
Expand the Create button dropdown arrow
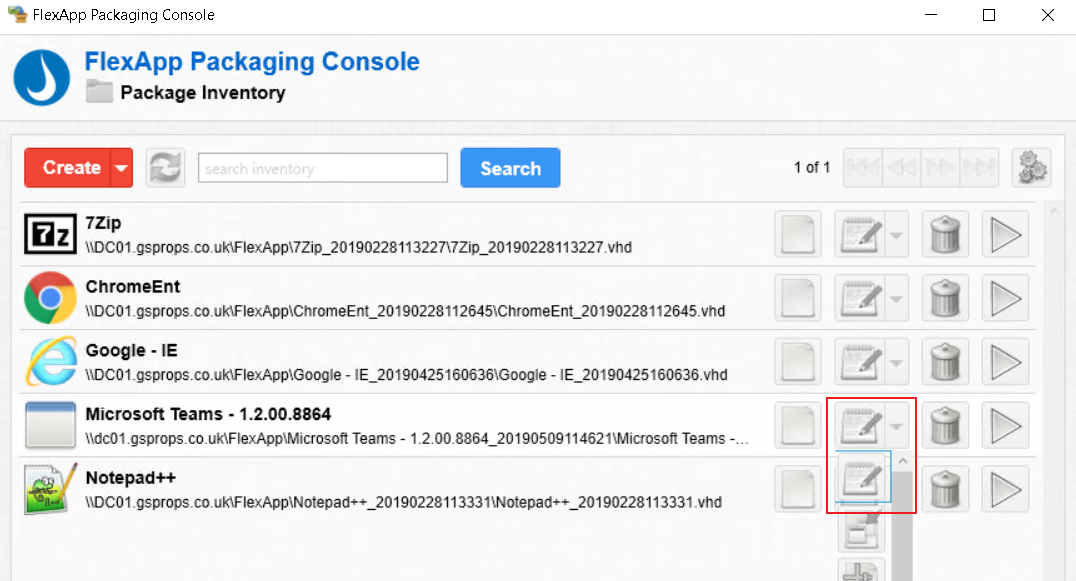click(x=121, y=168)
